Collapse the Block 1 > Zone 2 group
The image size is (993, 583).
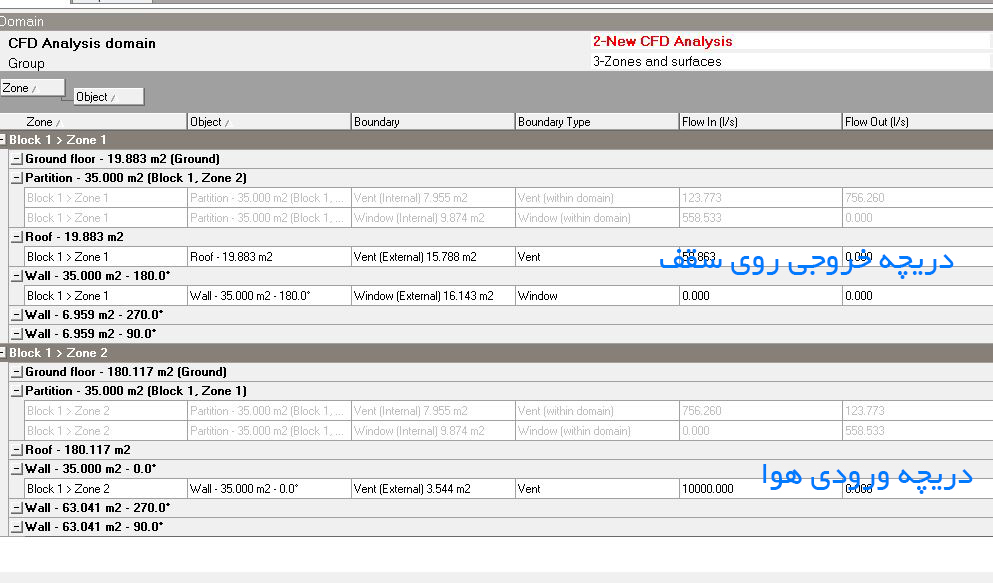pyautogui.click(x=3, y=353)
